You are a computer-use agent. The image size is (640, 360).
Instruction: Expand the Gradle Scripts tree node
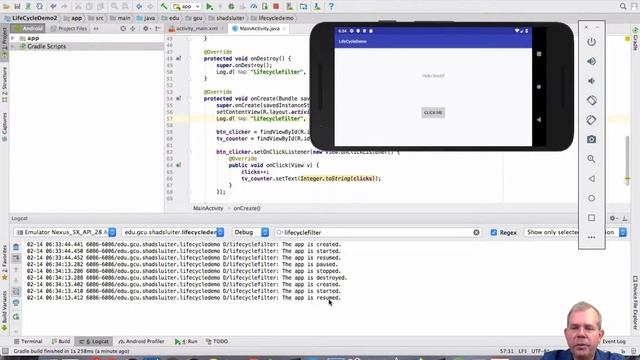click(13, 47)
